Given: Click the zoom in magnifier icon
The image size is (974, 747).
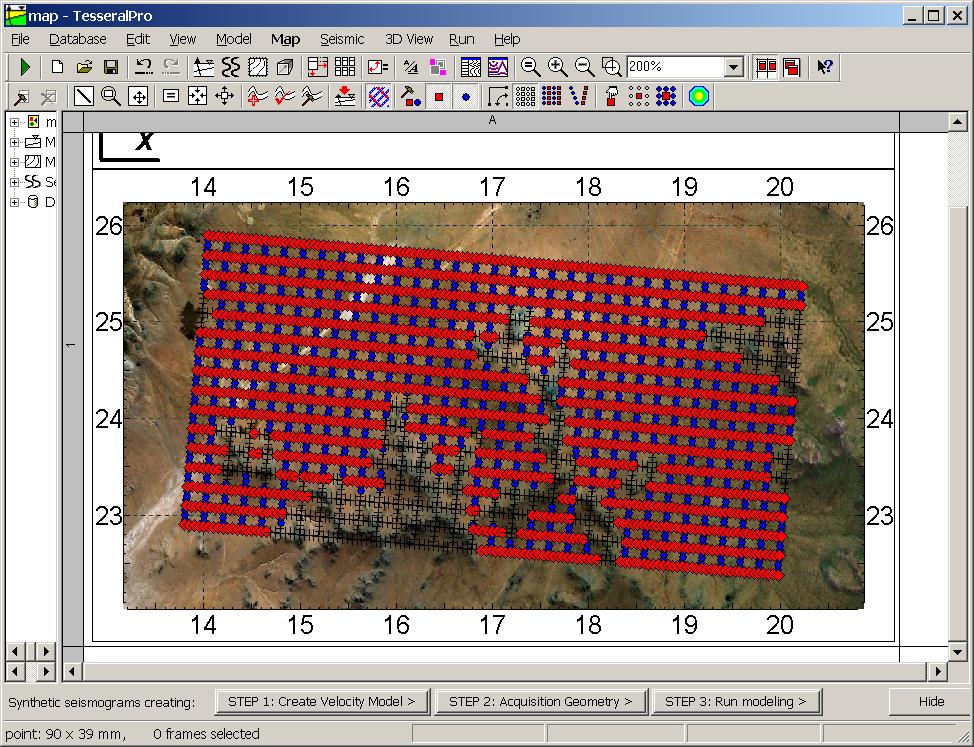Looking at the screenshot, I should 558,67.
